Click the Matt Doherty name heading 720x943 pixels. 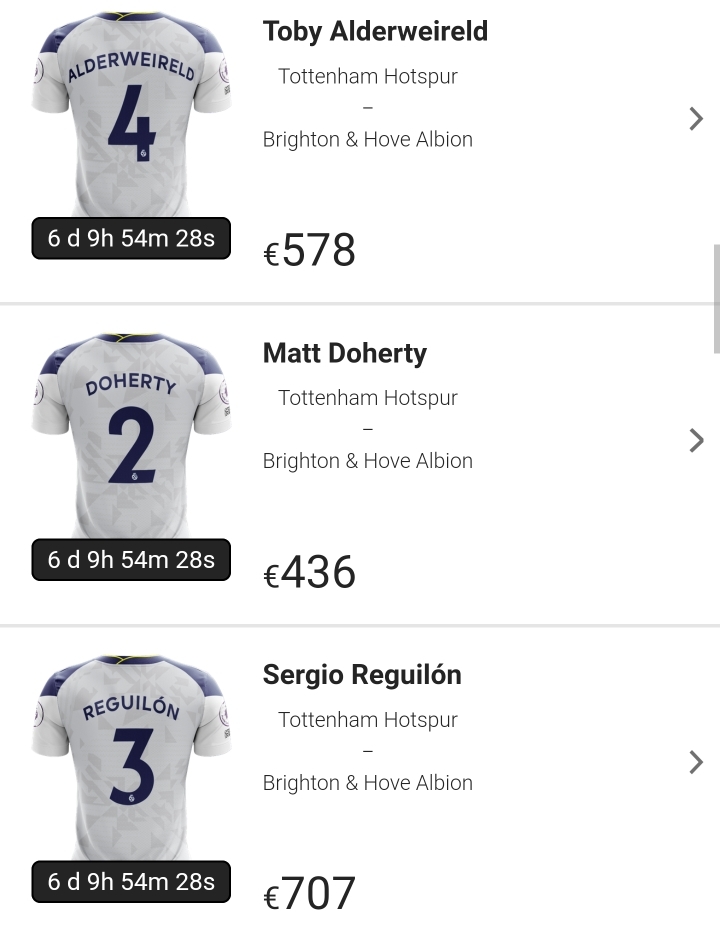tap(344, 354)
